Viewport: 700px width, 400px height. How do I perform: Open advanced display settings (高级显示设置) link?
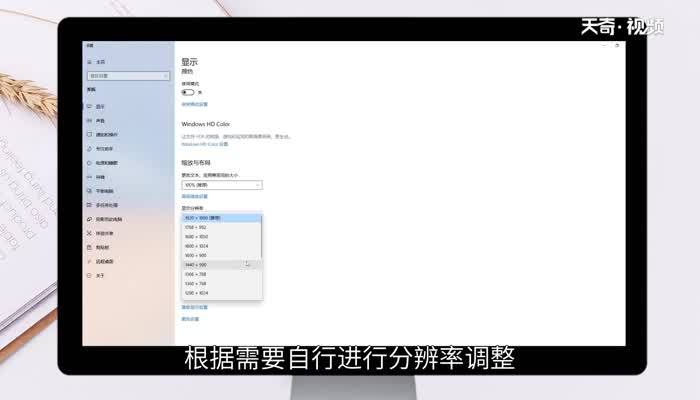(195, 308)
